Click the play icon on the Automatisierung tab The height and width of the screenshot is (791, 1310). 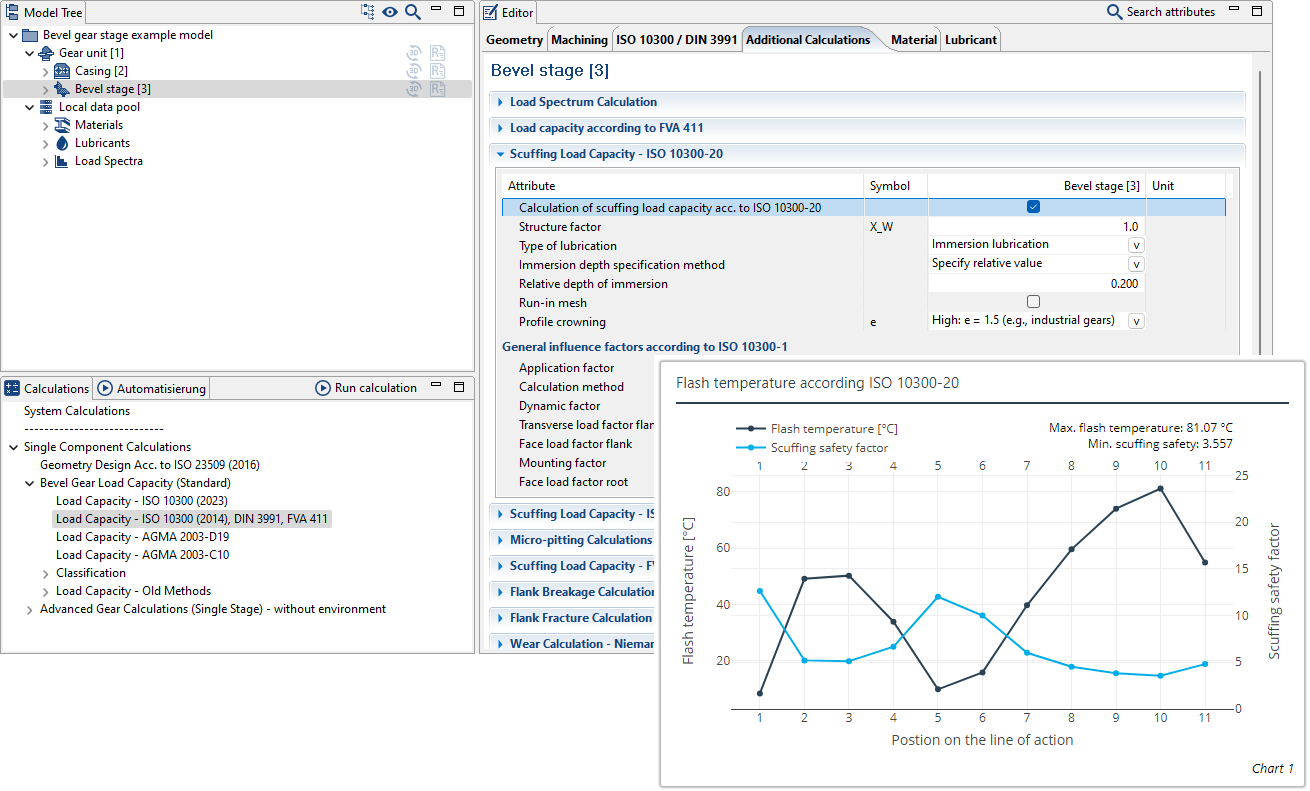click(104, 388)
